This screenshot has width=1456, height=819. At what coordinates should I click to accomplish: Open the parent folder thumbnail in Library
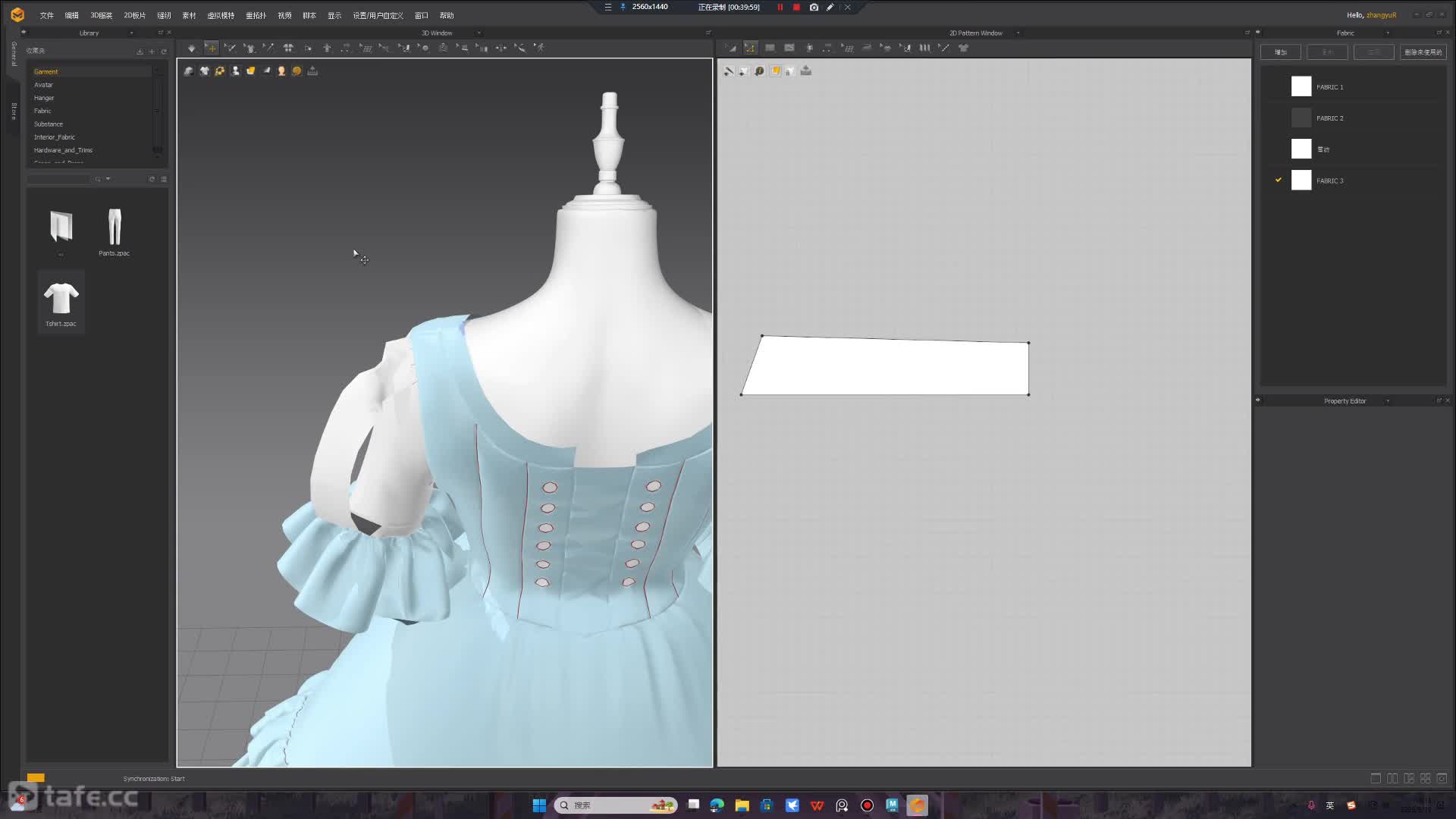tap(61, 231)
